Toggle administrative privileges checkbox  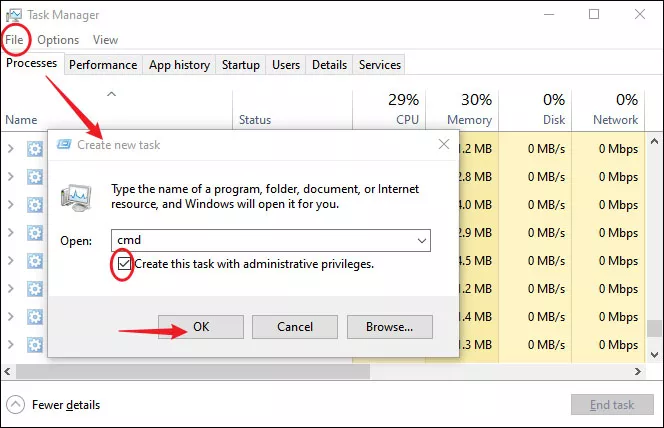124,264
